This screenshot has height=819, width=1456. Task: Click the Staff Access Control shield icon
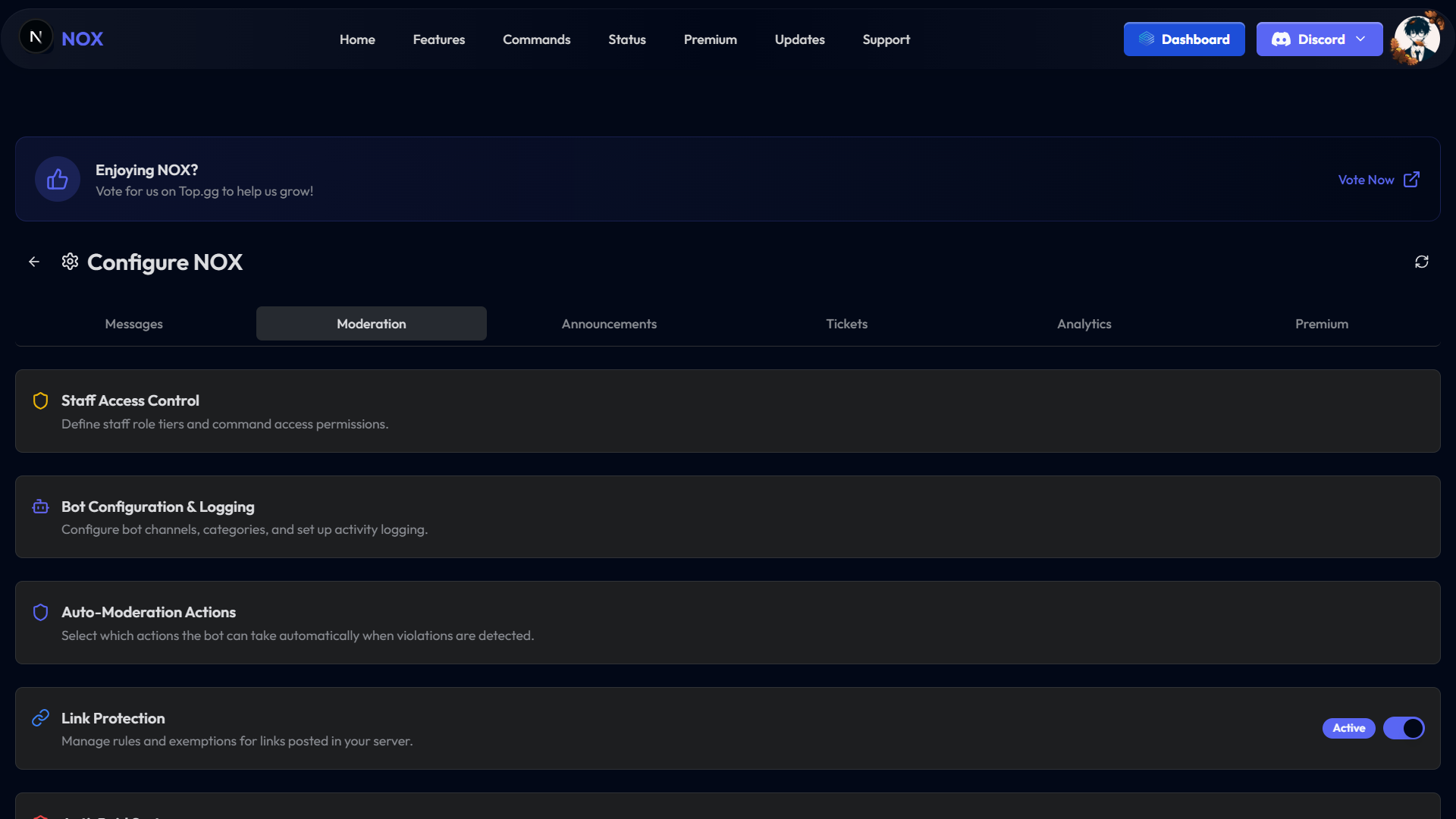click(x=41, y=400)
